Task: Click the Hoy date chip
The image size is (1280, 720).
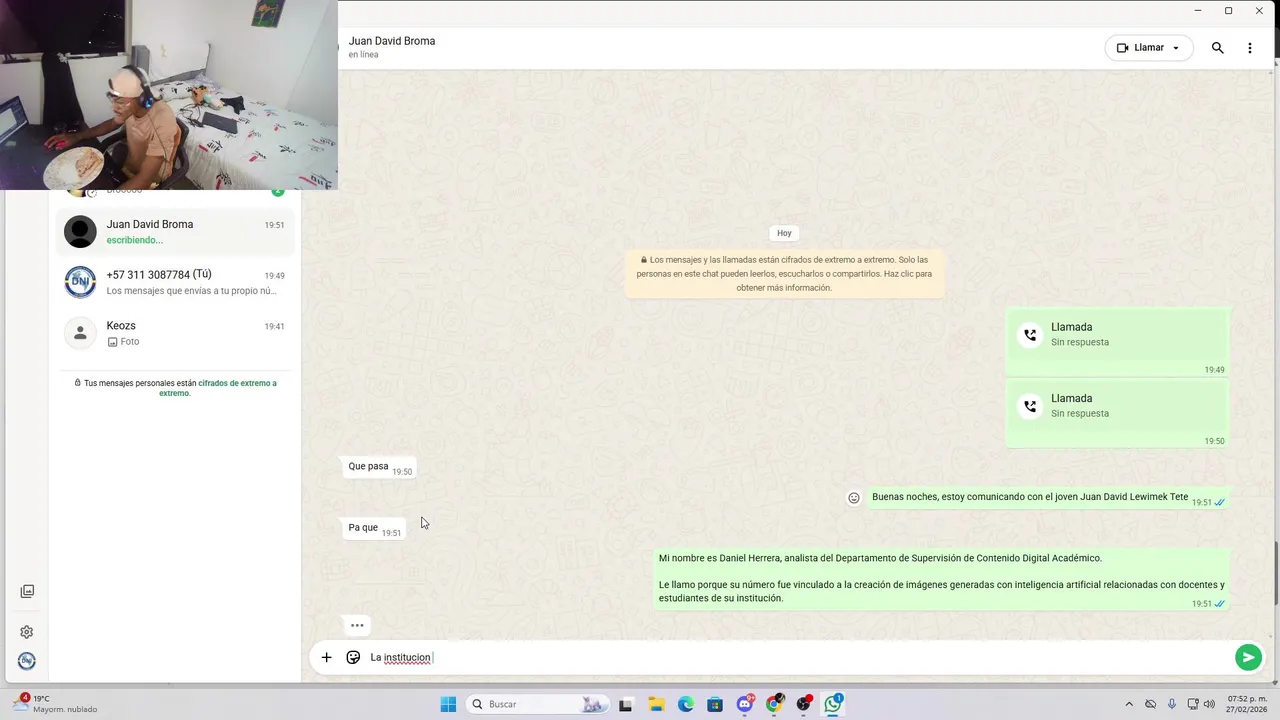Action: [784, 233]
